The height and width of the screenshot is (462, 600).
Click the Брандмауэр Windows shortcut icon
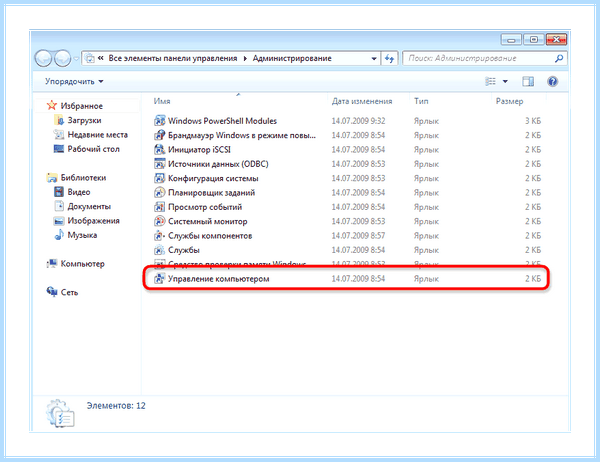pos(159,135)
